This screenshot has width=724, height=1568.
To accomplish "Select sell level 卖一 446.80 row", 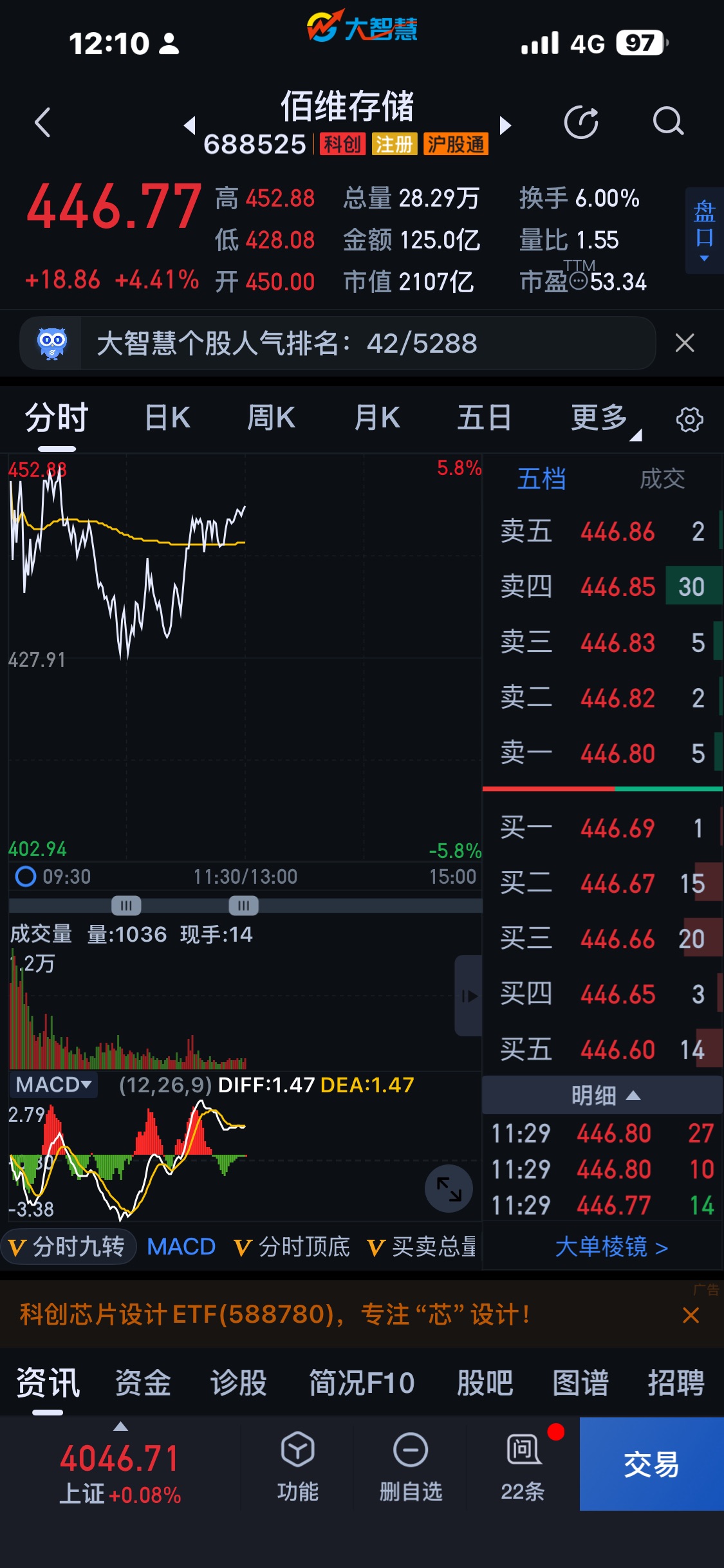I will tap(603, 753).
